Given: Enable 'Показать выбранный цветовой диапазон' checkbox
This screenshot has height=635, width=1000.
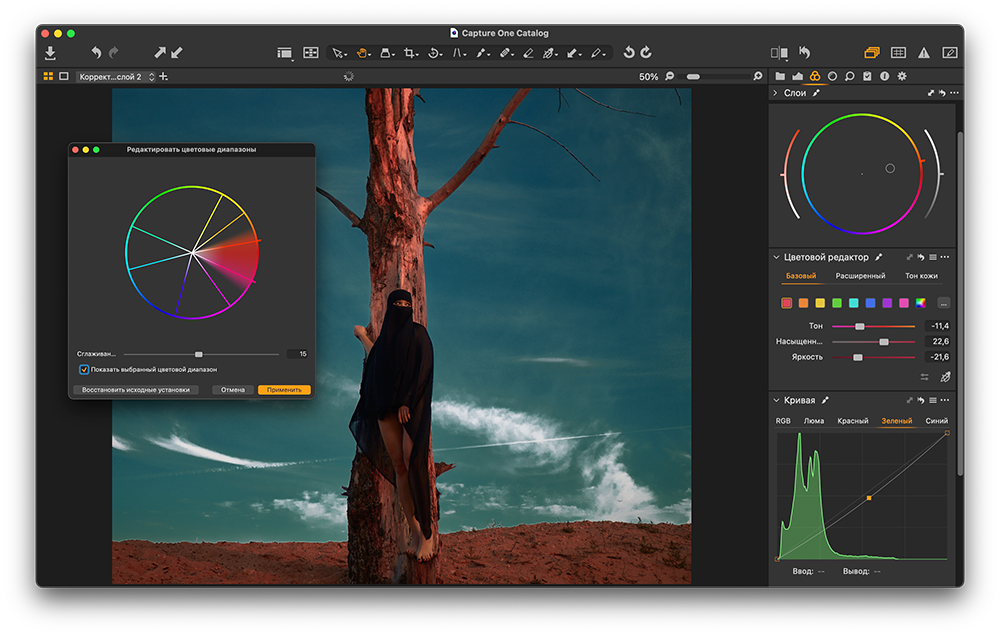Looking at the screenshot, I should 84,370.
